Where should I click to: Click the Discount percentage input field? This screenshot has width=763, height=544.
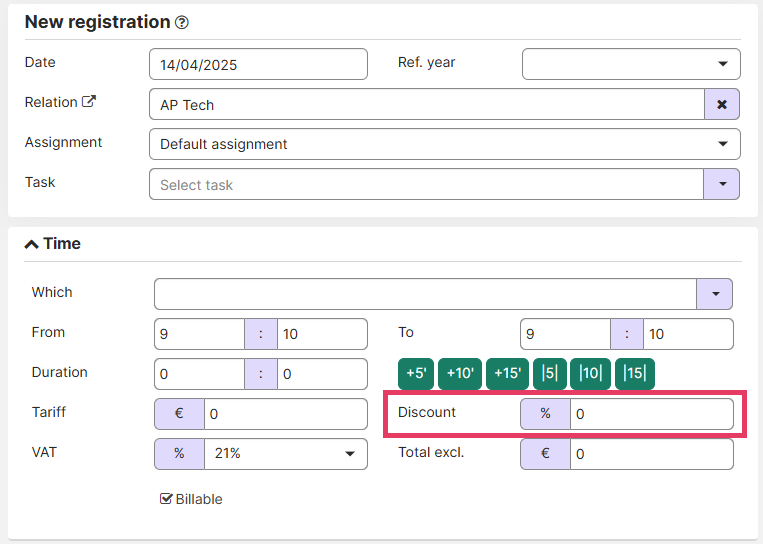point(651,414)
